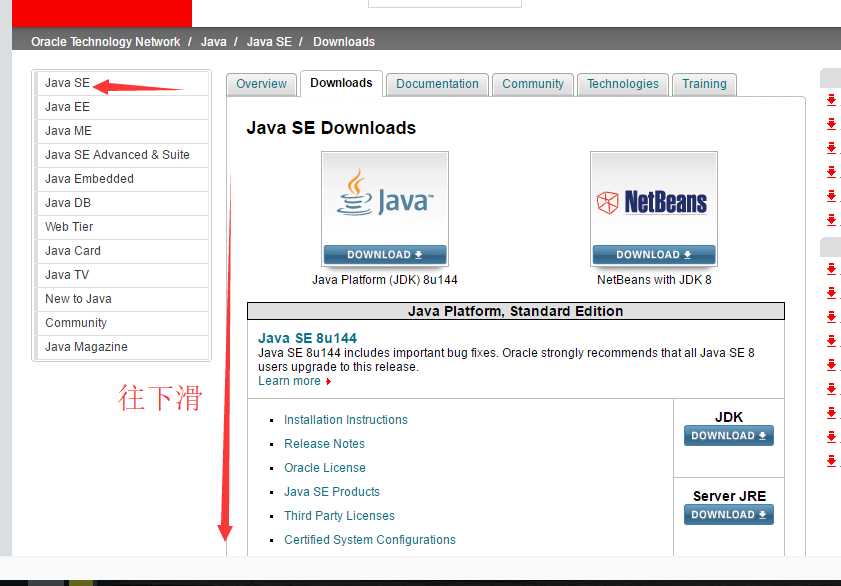Open the Third Party Licenses link
This screenshot has height=586, width=841.
point(339,516)
